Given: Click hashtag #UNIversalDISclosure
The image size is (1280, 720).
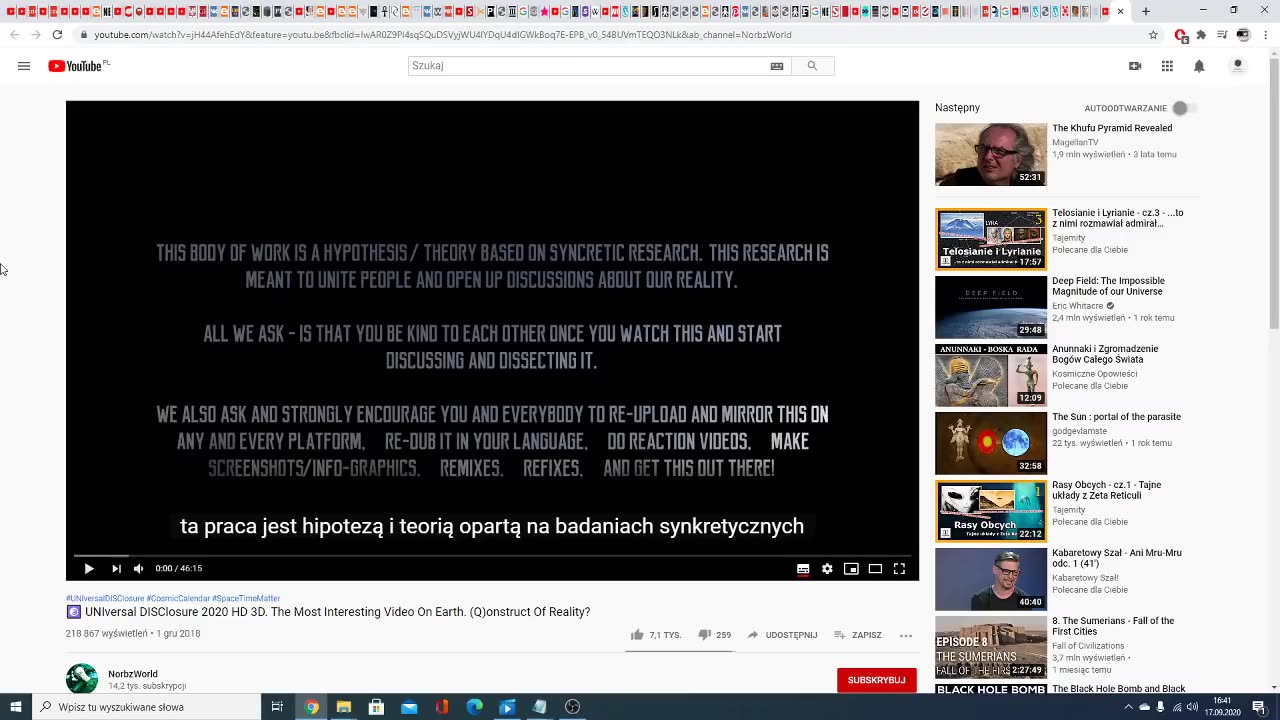Looking at the screenshot, I should [x=105, y=598].
